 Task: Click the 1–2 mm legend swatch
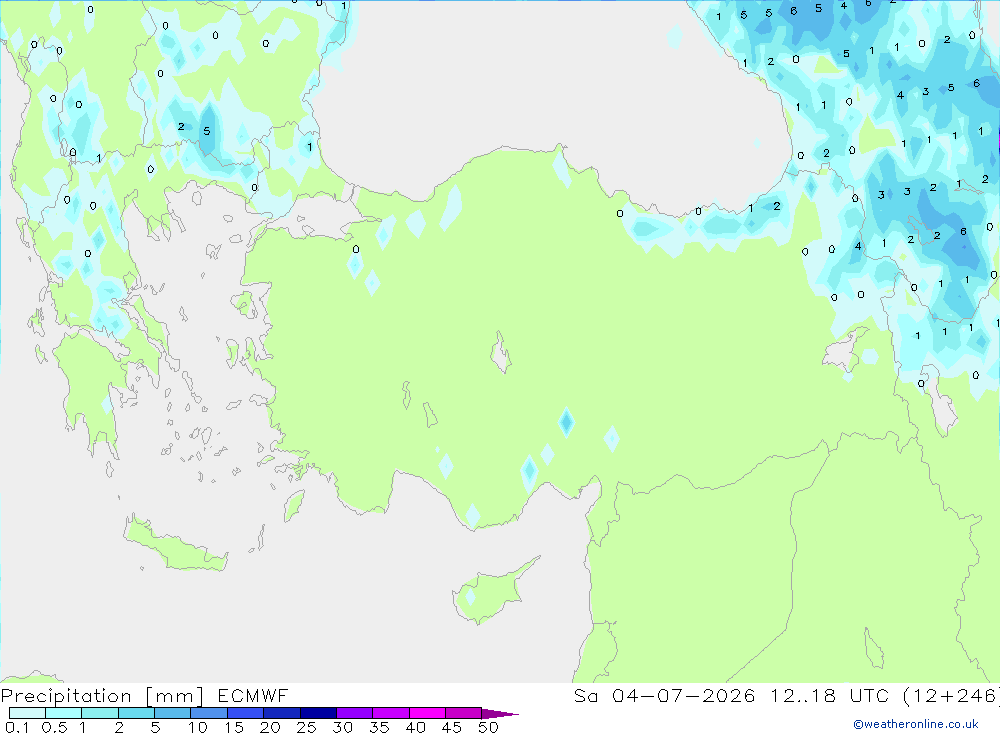pos(99,713)
